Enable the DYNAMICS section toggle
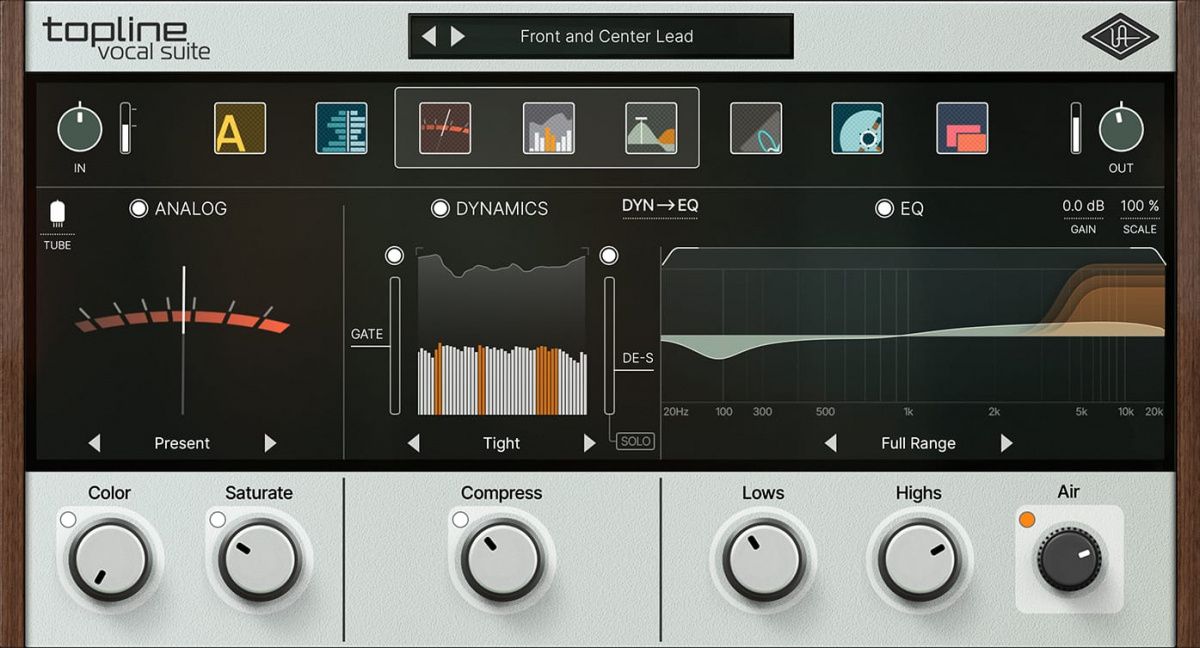This screenshot has height=648, width=1200. click(440, 208)
